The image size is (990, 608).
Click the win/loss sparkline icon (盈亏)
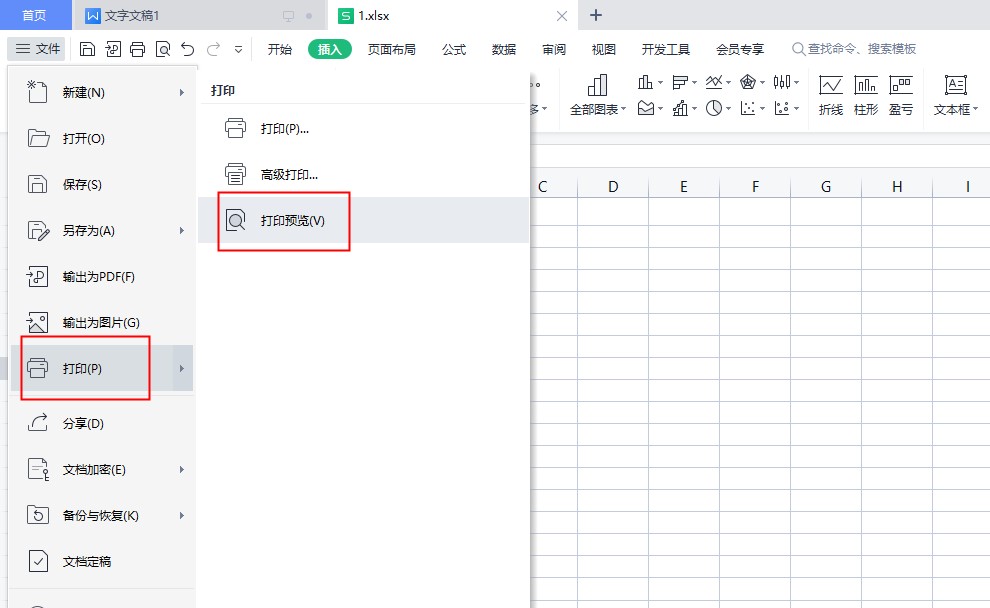coord(901,95)
